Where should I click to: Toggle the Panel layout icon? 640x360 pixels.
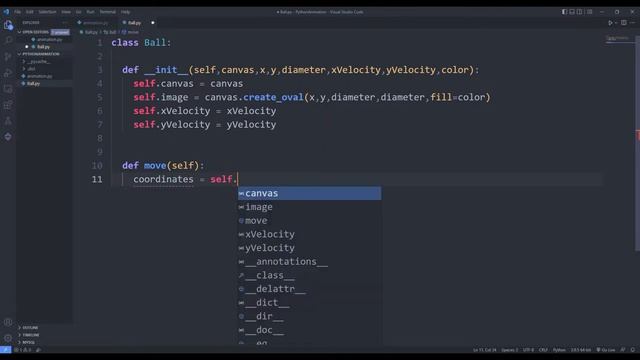(x=572, y=12)
